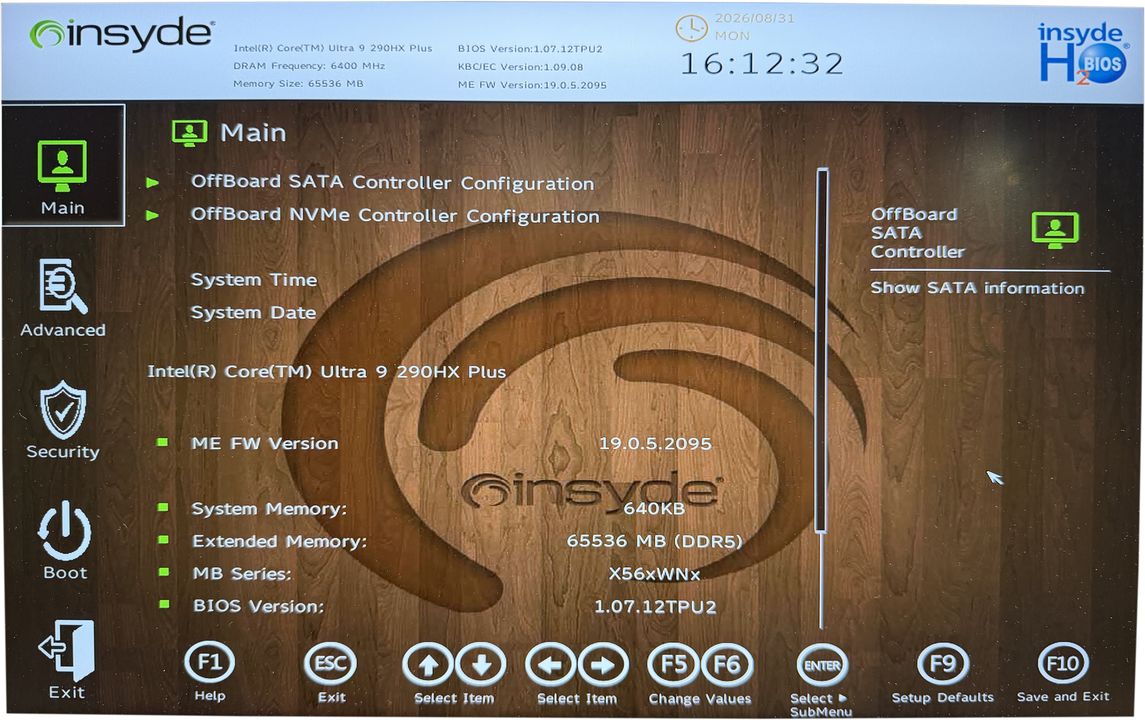The width and height of the screenshot is (1145, 720).
Task: Click the F6 Change Values icon
Action: [727, 665]
